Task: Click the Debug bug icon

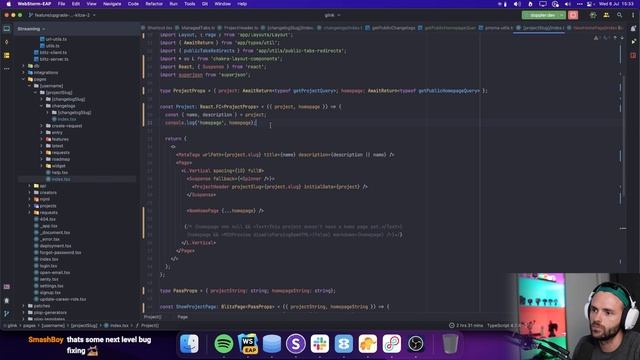Action: coord(593,15)
